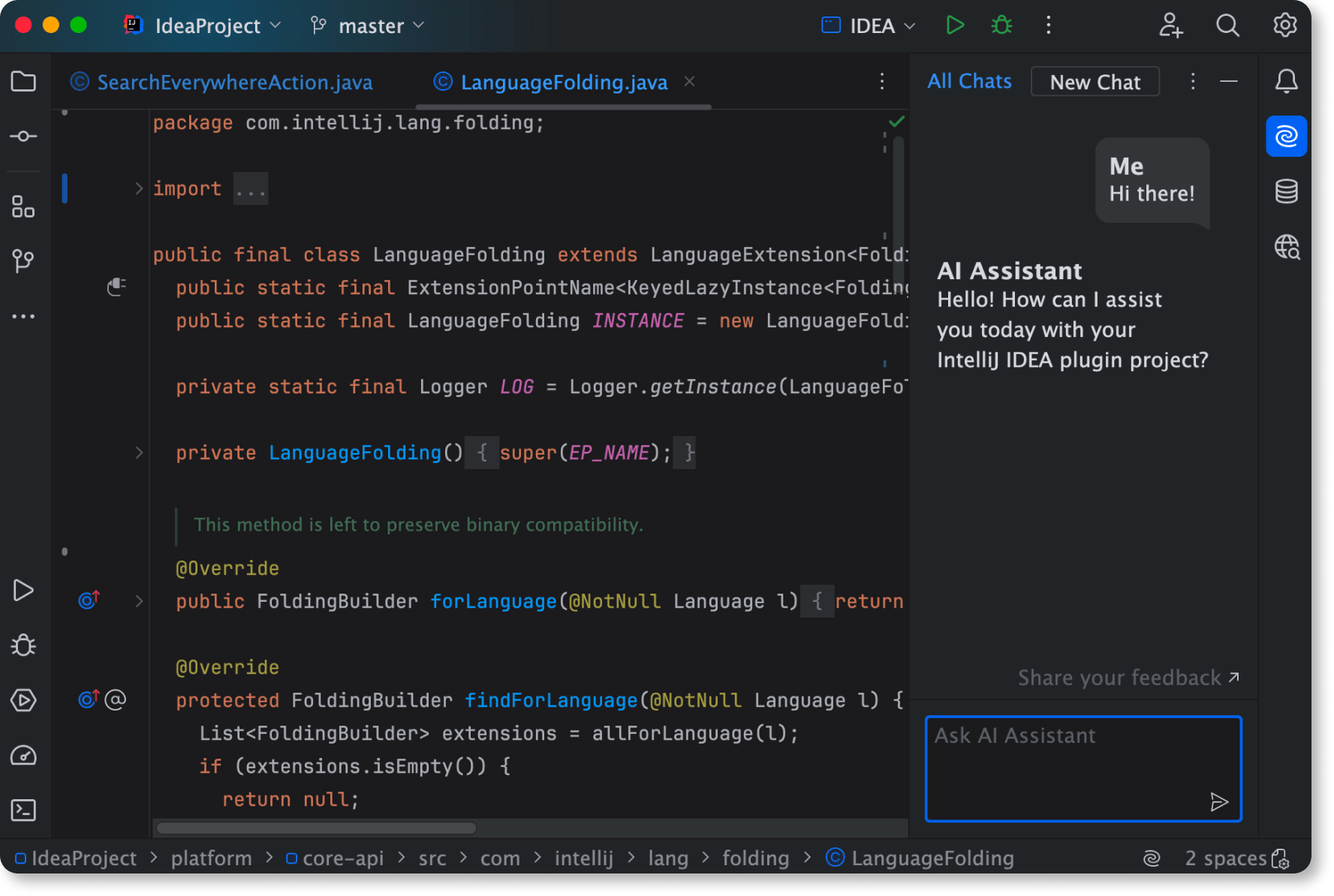Open the IdeaProject project dropdown
This screenshot has height=896, width=1334.
click(x=206, y=26)
